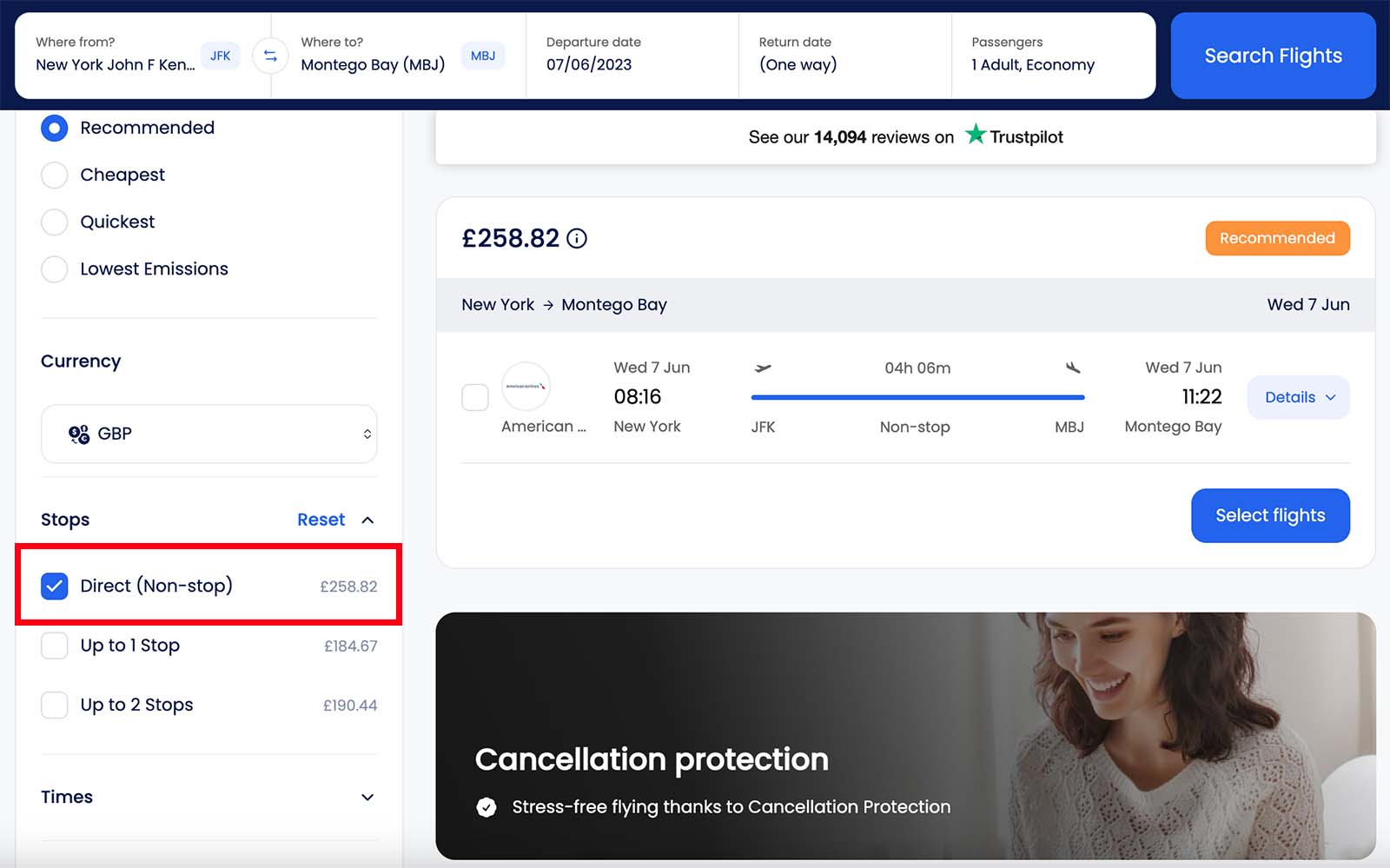Edit the Departure date field
The width and height of the screenshot is (1390, 868).
631,55
